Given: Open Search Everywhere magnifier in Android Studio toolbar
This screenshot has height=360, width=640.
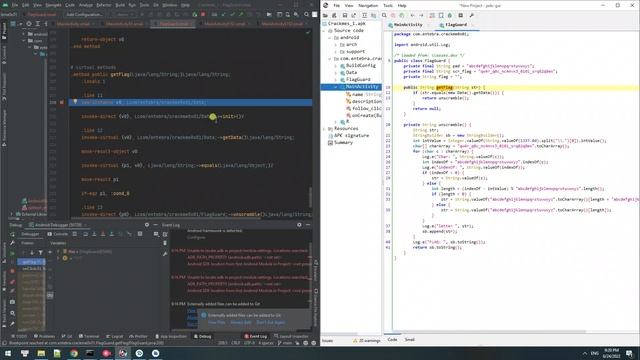Looking at the screenshot, I should pos(307,14).
